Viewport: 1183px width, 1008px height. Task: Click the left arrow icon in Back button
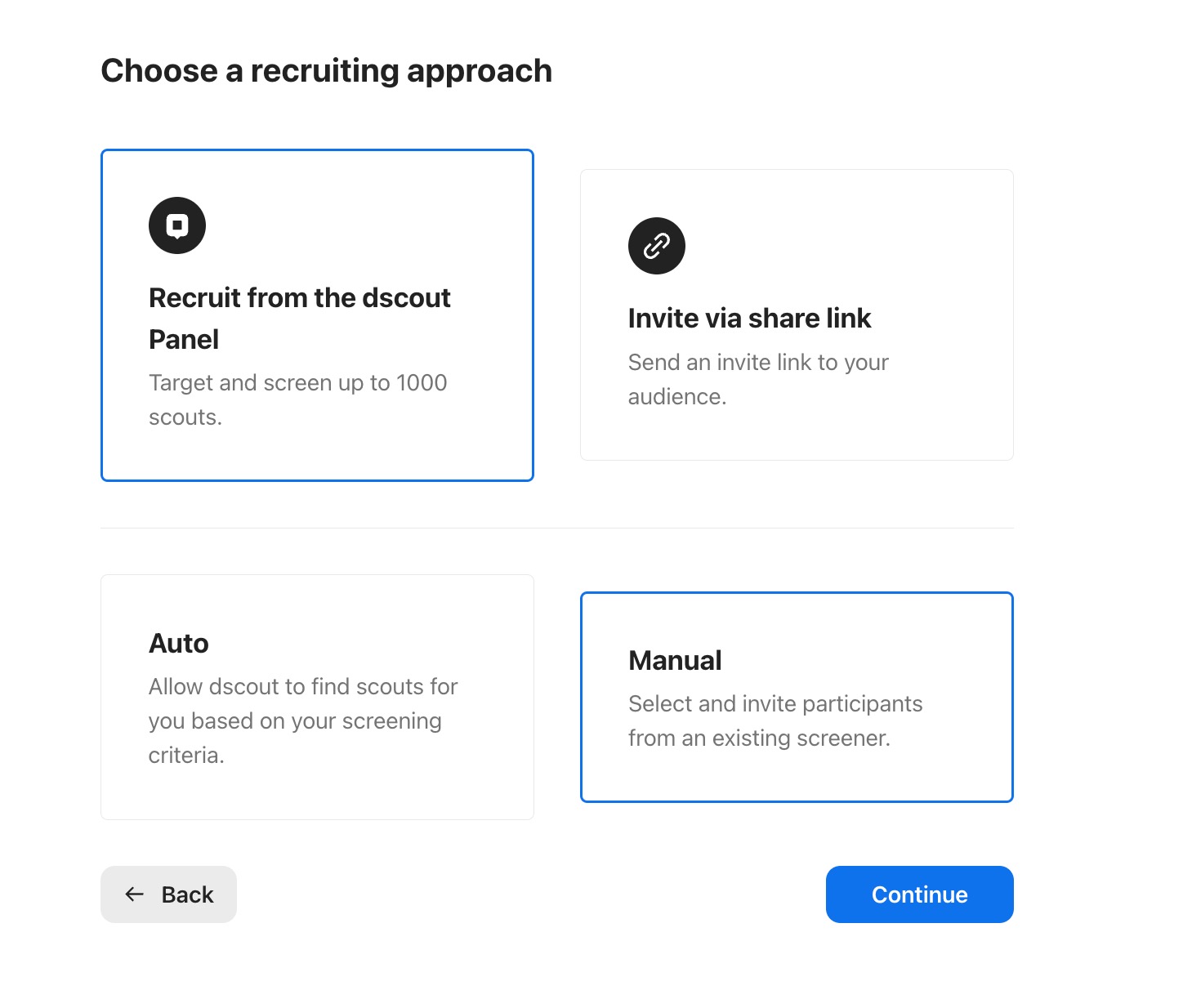[135, 894]
